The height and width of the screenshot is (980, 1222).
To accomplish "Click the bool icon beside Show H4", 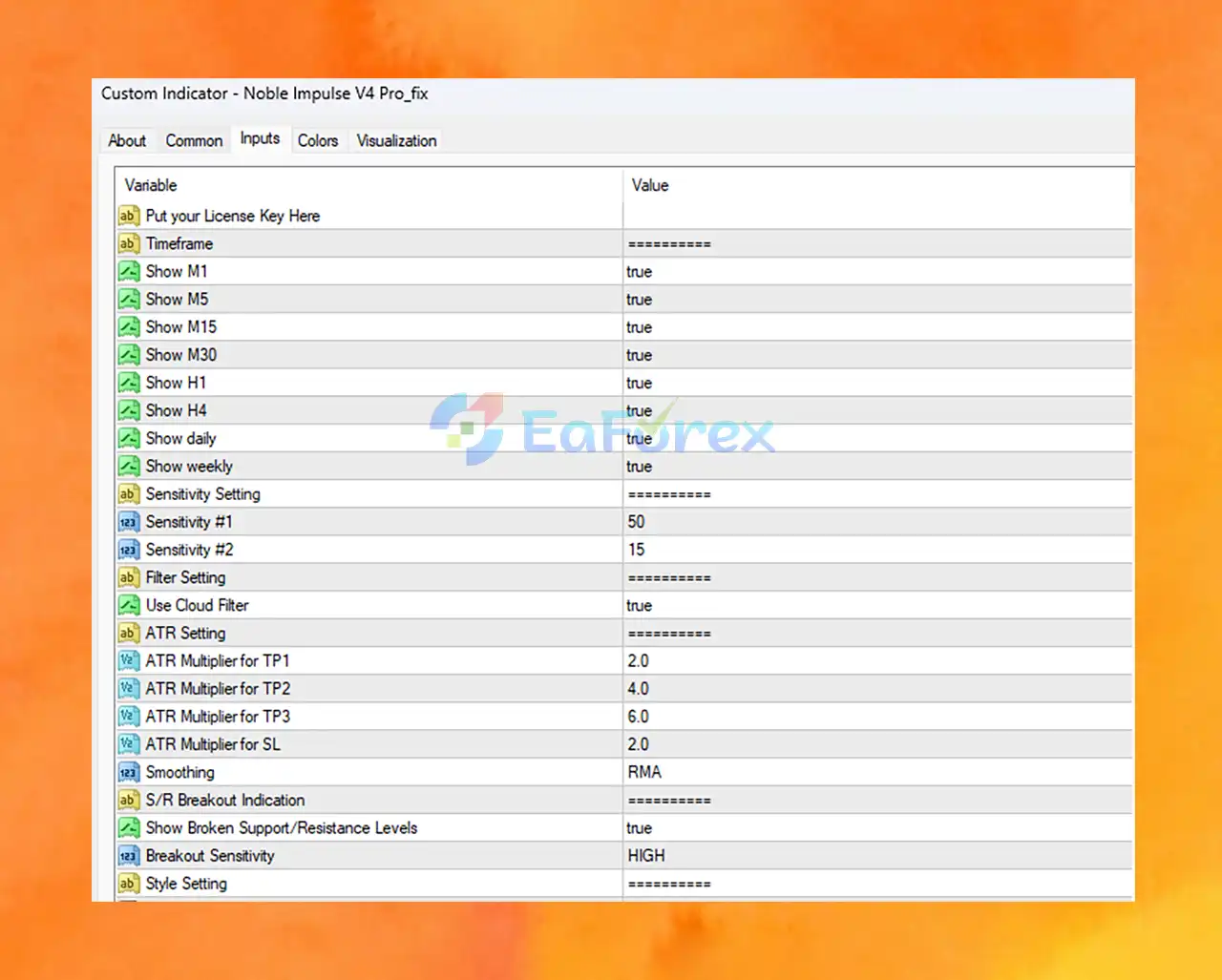I will point(129,410).
